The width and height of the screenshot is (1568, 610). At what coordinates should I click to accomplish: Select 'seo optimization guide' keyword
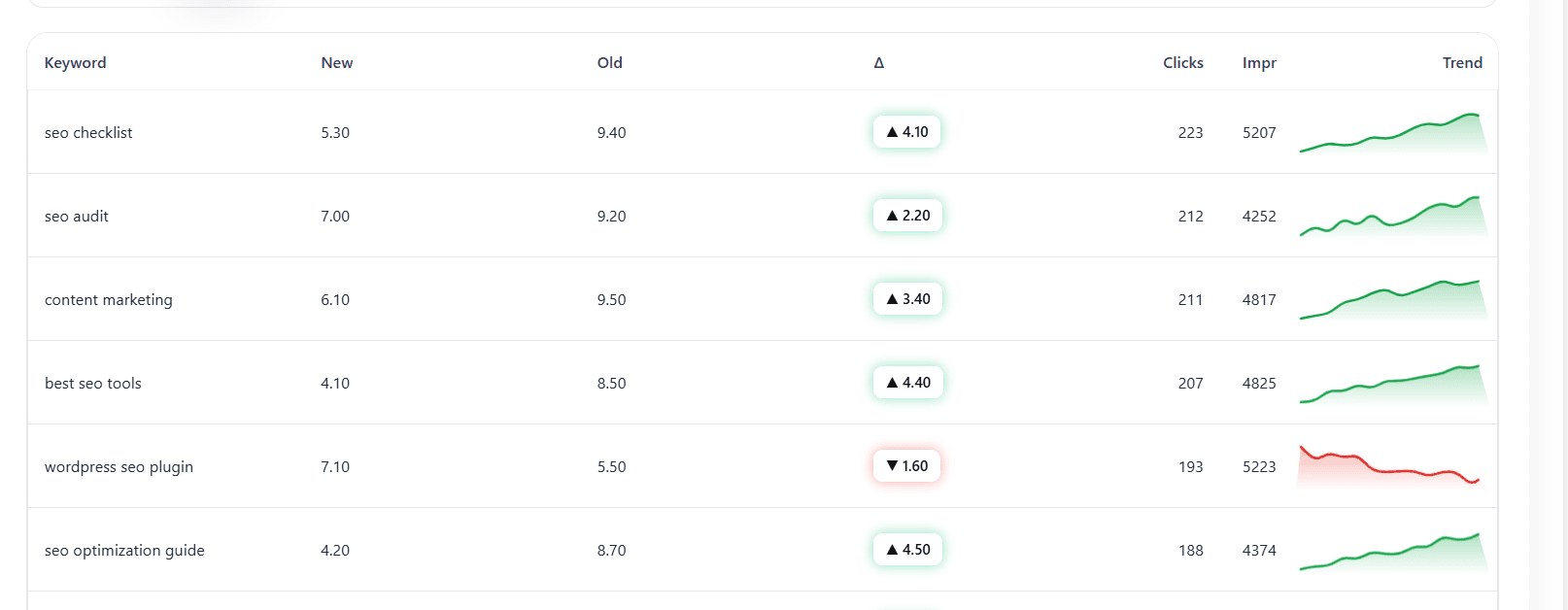pos(124,551)
